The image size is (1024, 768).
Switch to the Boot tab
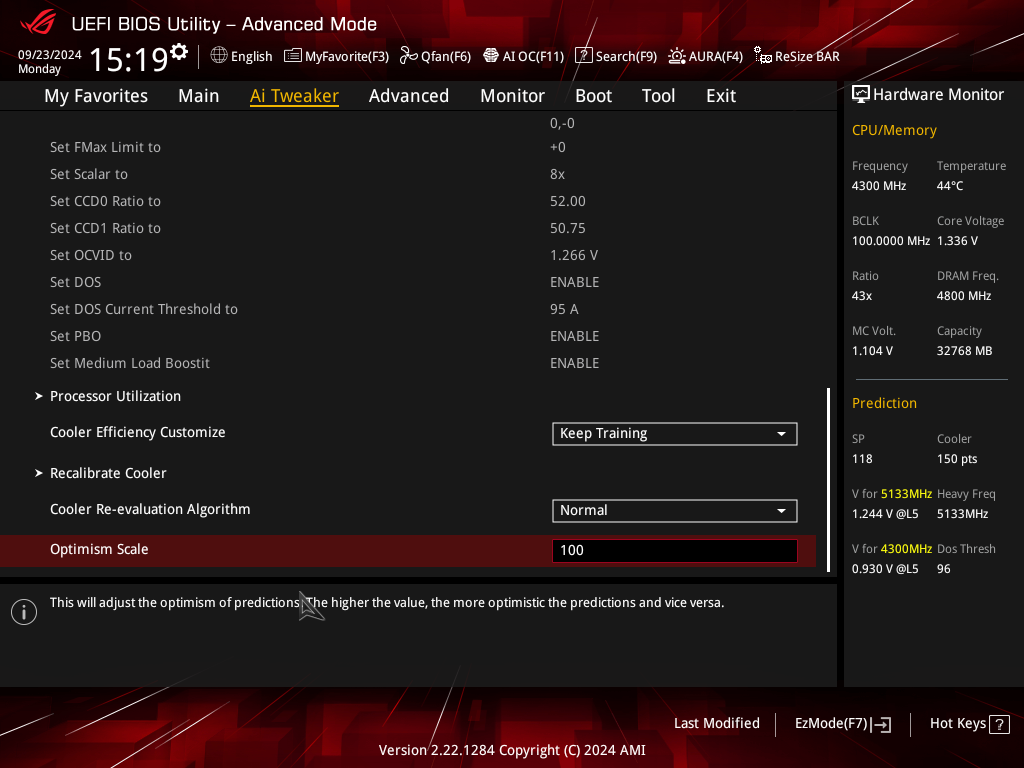tap(594, 96)
